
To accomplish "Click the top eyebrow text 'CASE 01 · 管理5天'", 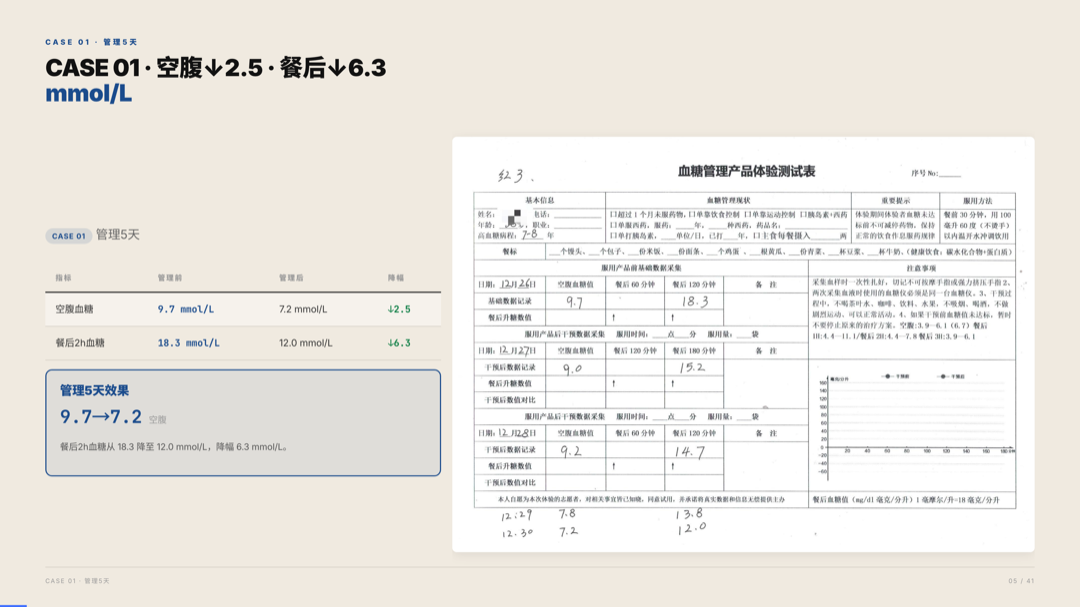I will (91, 42).
